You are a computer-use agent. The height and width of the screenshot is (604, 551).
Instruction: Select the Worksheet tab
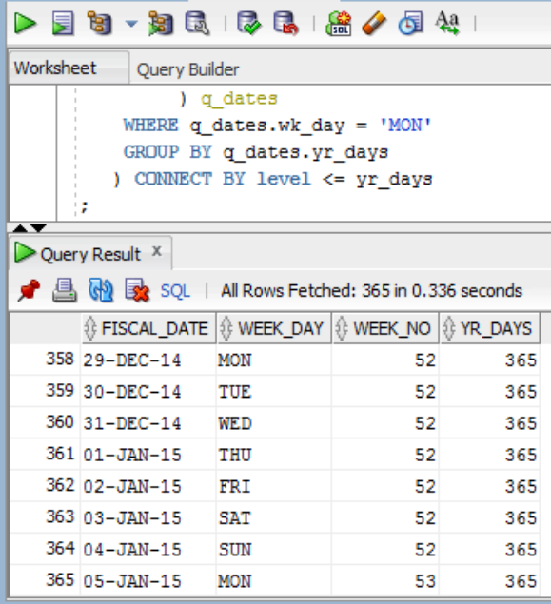pos(55,68)
